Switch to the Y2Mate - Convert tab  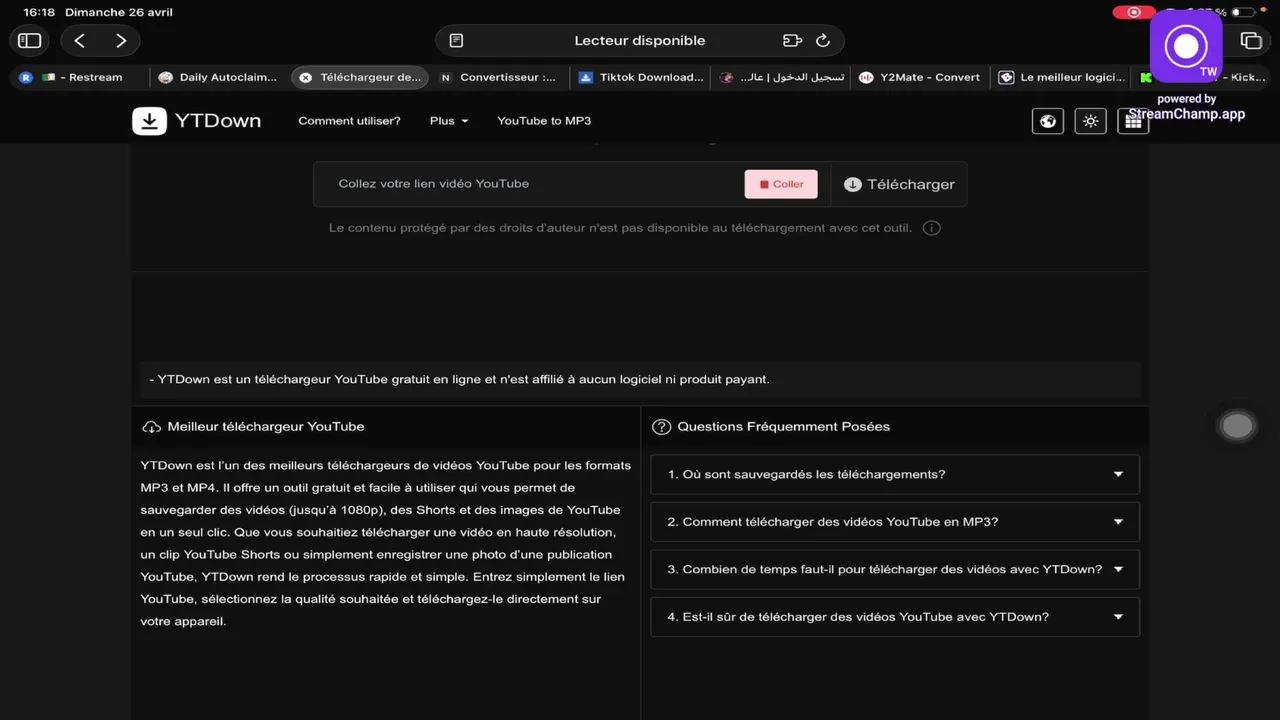pos(920,77)
